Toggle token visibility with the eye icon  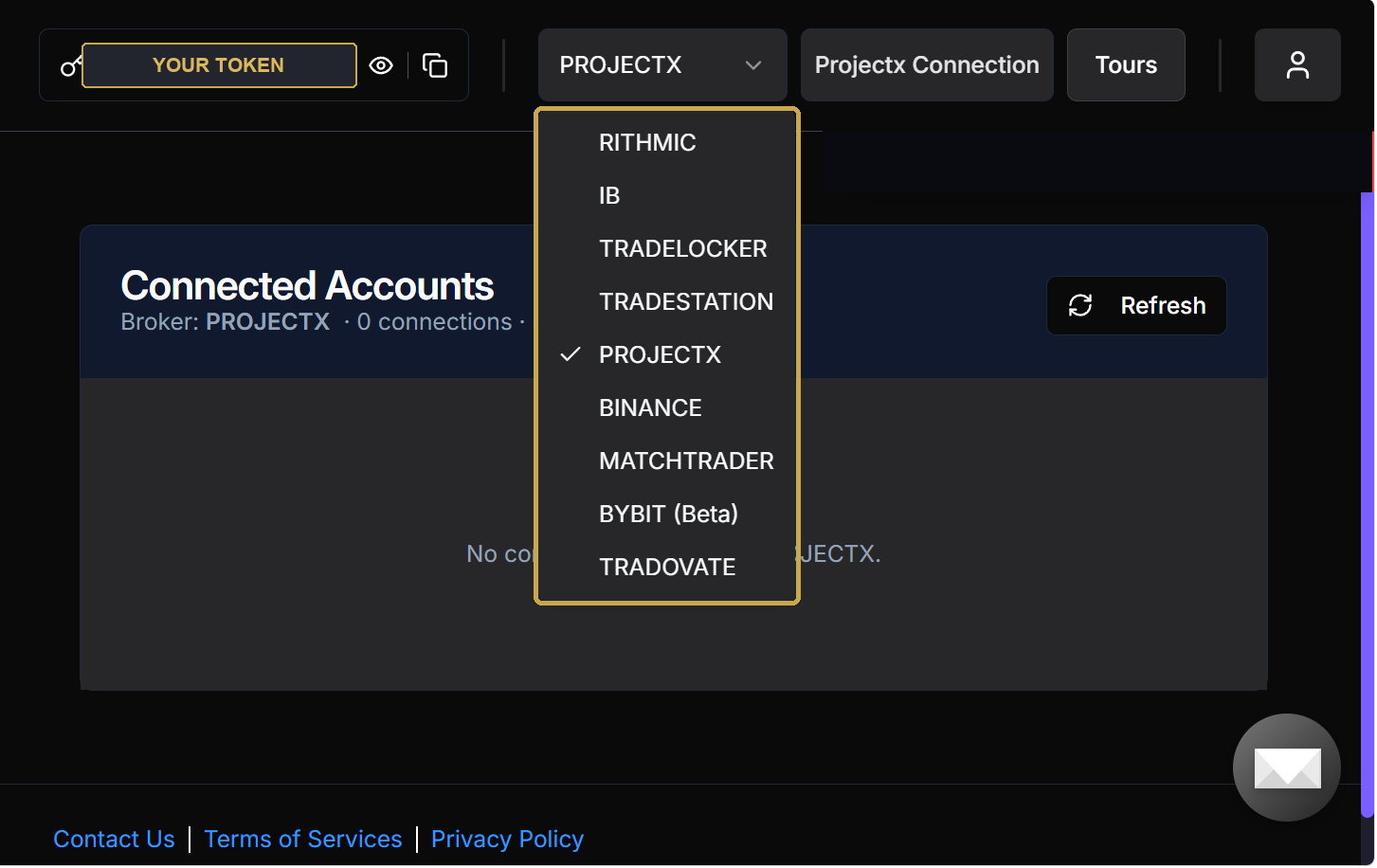click(381, 65)
